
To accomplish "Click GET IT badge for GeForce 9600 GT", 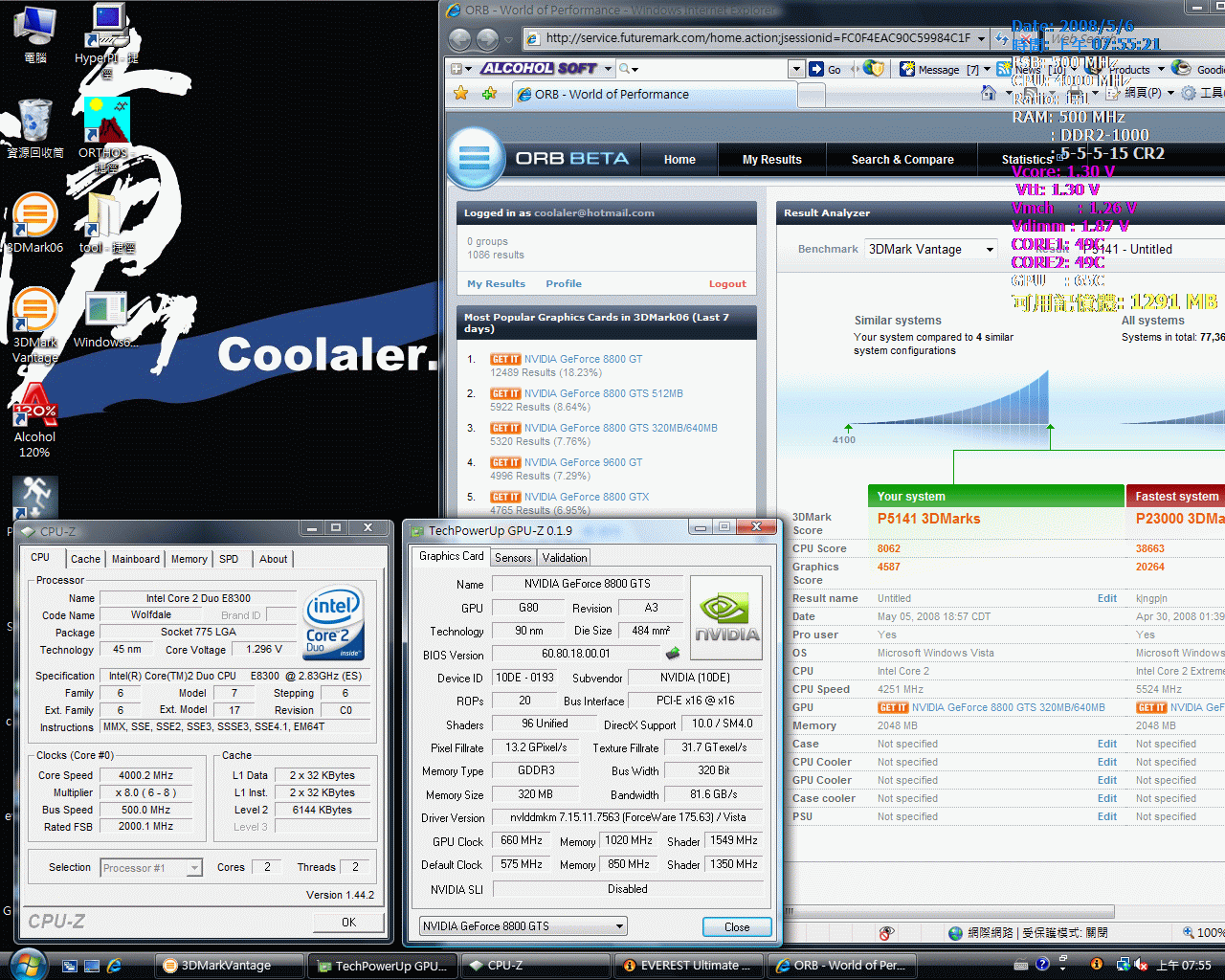I will coord(505,462).
